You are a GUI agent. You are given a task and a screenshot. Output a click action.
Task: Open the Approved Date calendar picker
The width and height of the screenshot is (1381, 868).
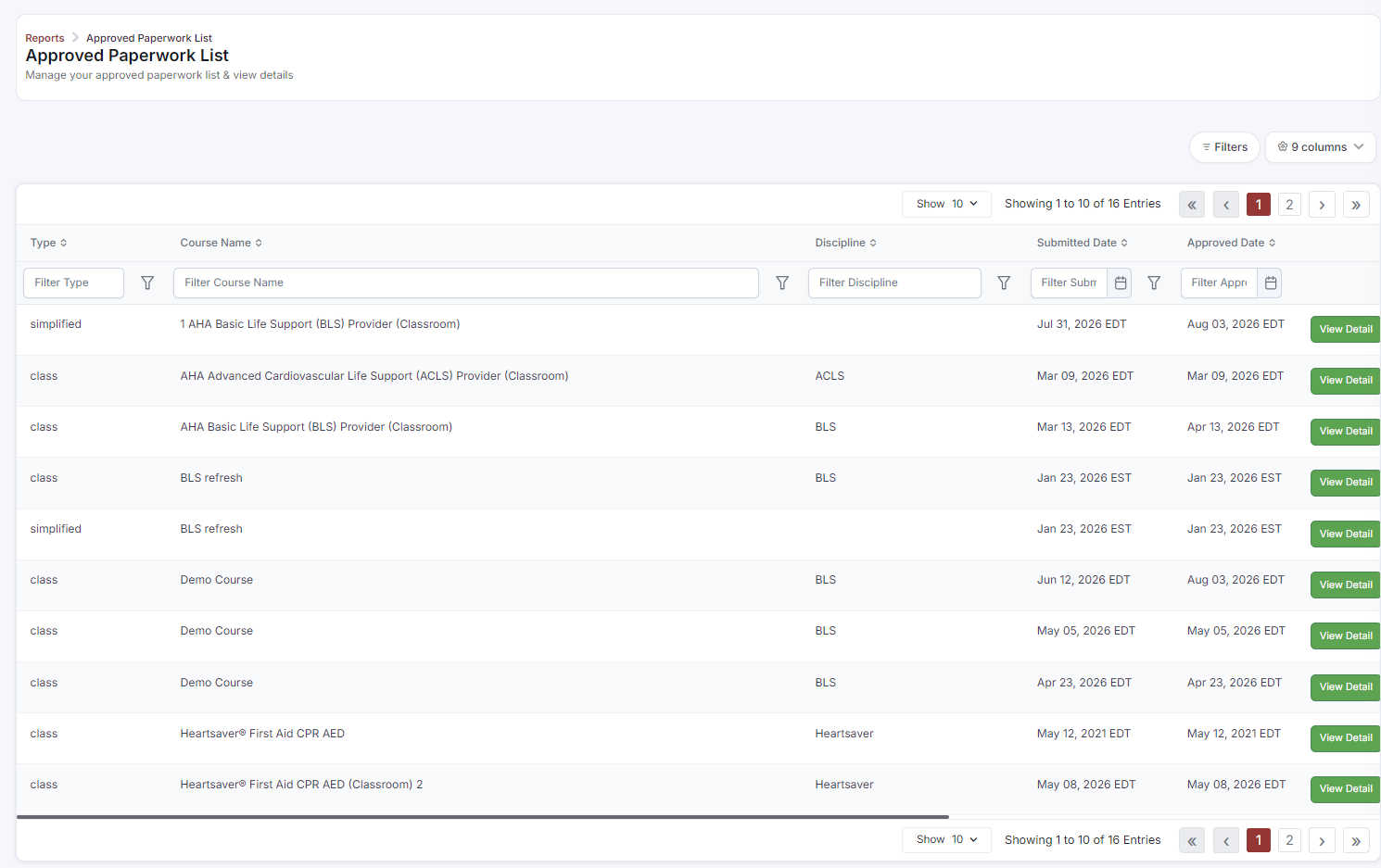point(1271,283)
